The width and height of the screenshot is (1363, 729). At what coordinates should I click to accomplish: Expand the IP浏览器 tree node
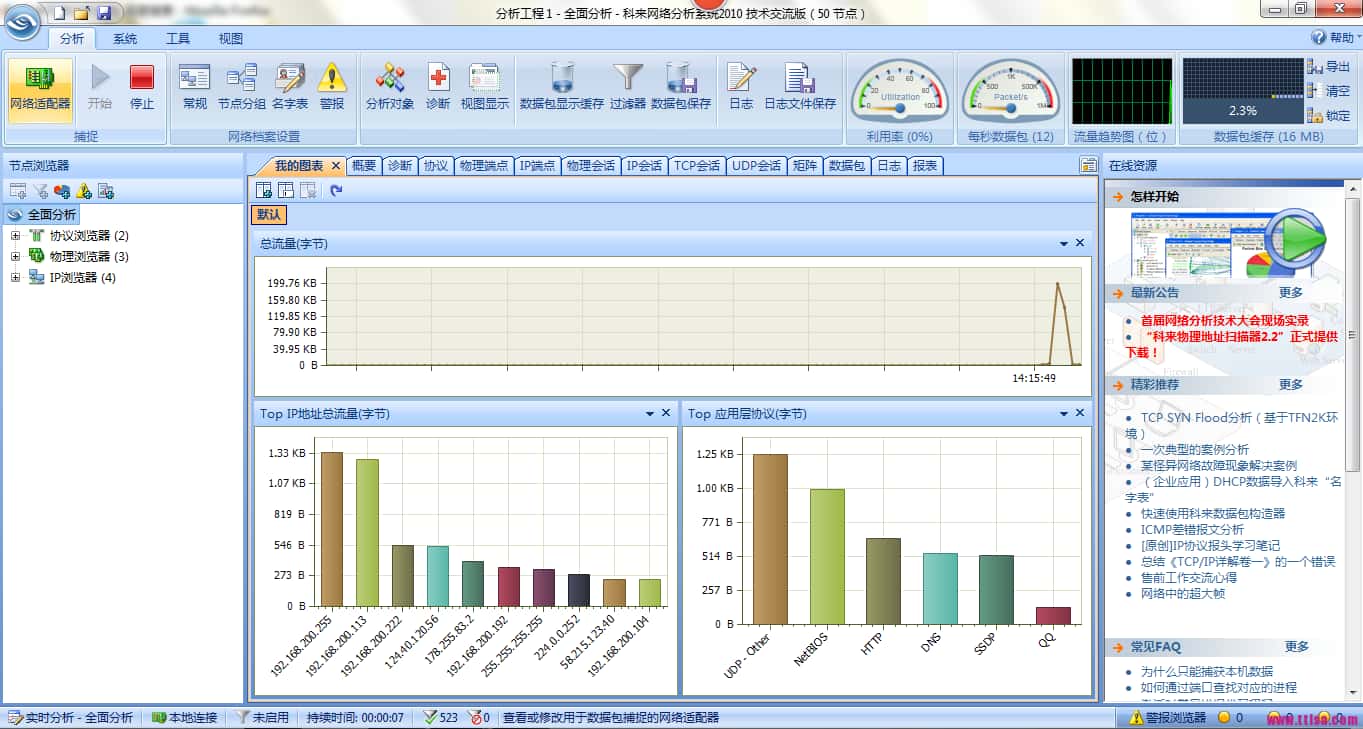point(16,278)
